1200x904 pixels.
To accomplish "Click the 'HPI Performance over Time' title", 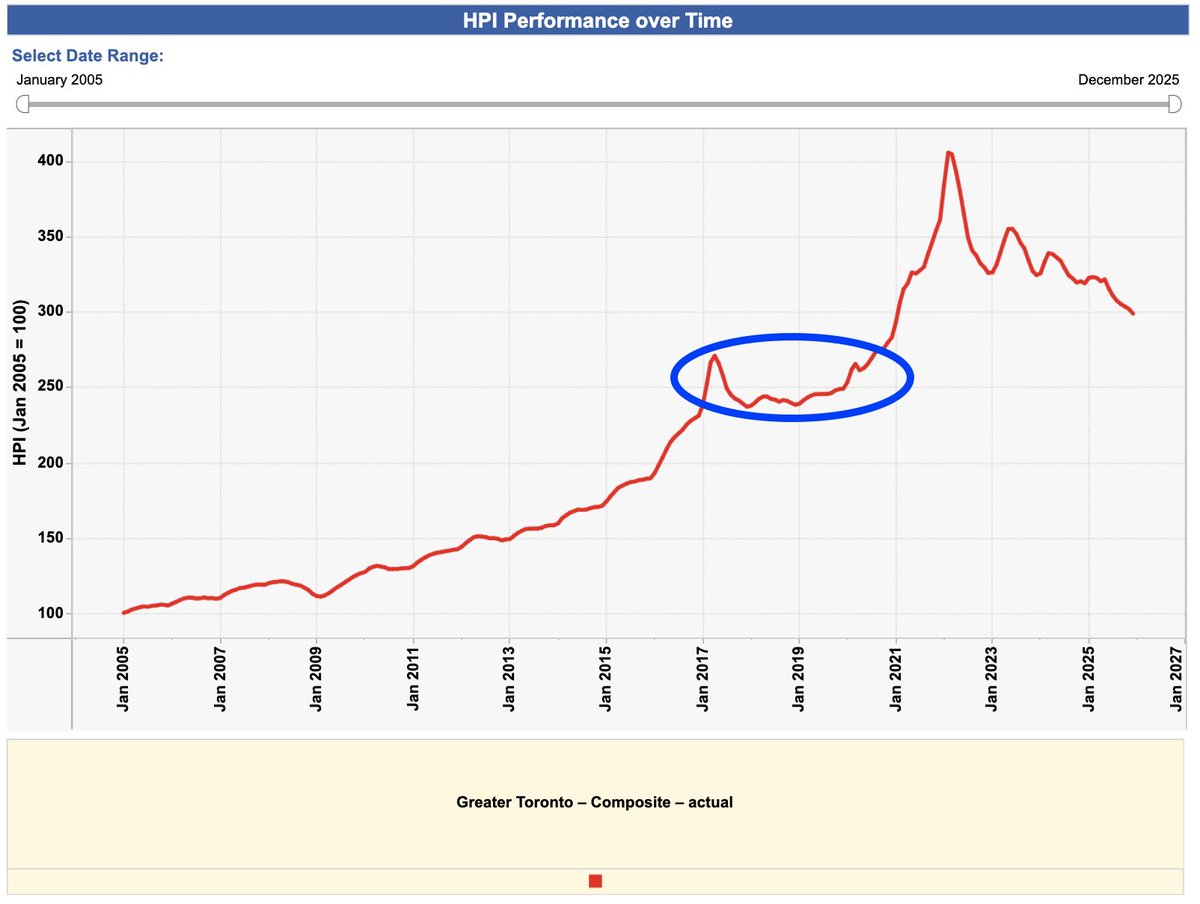I will [x=598, y=20].
